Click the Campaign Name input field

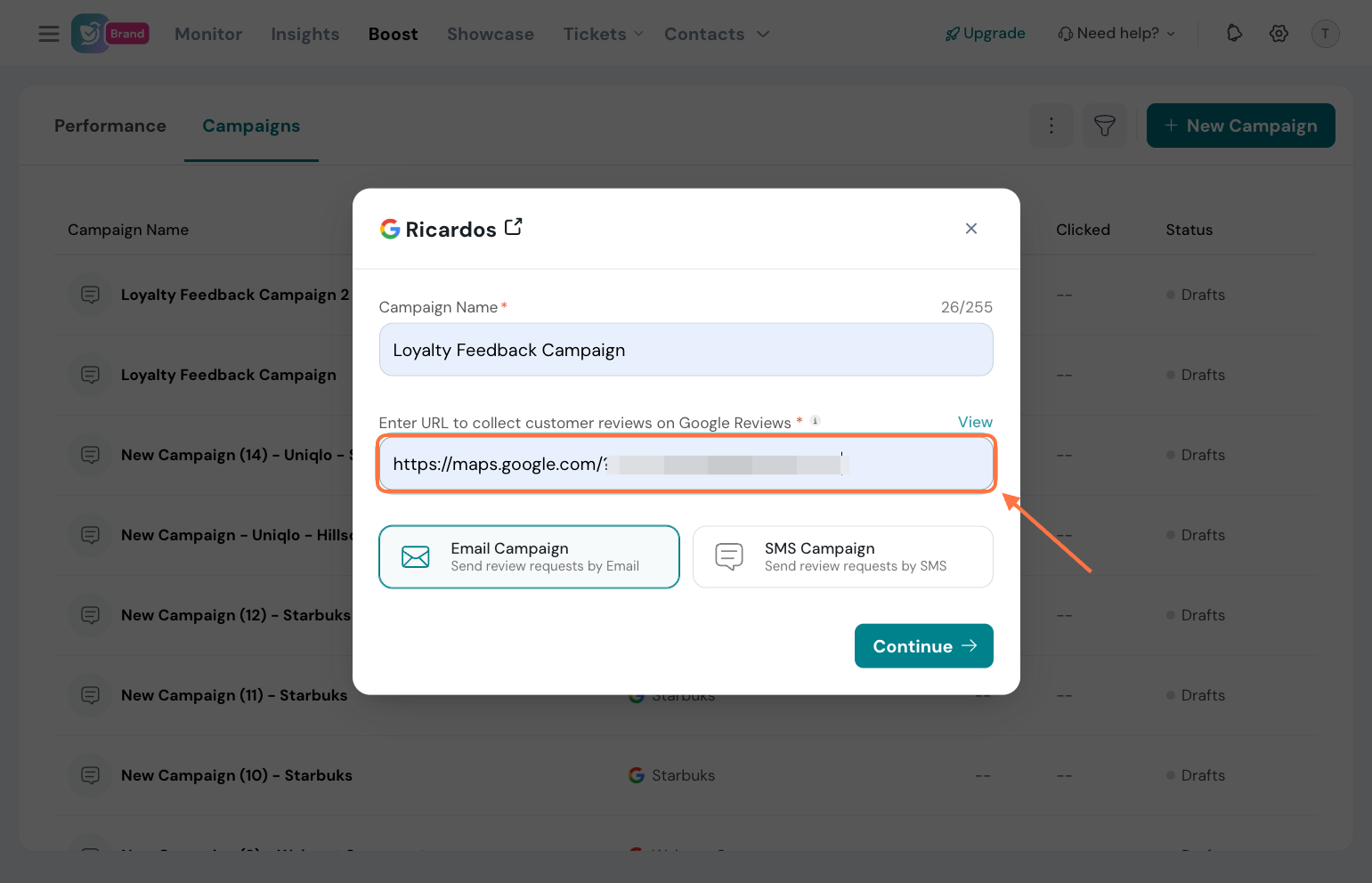point(686,350)
